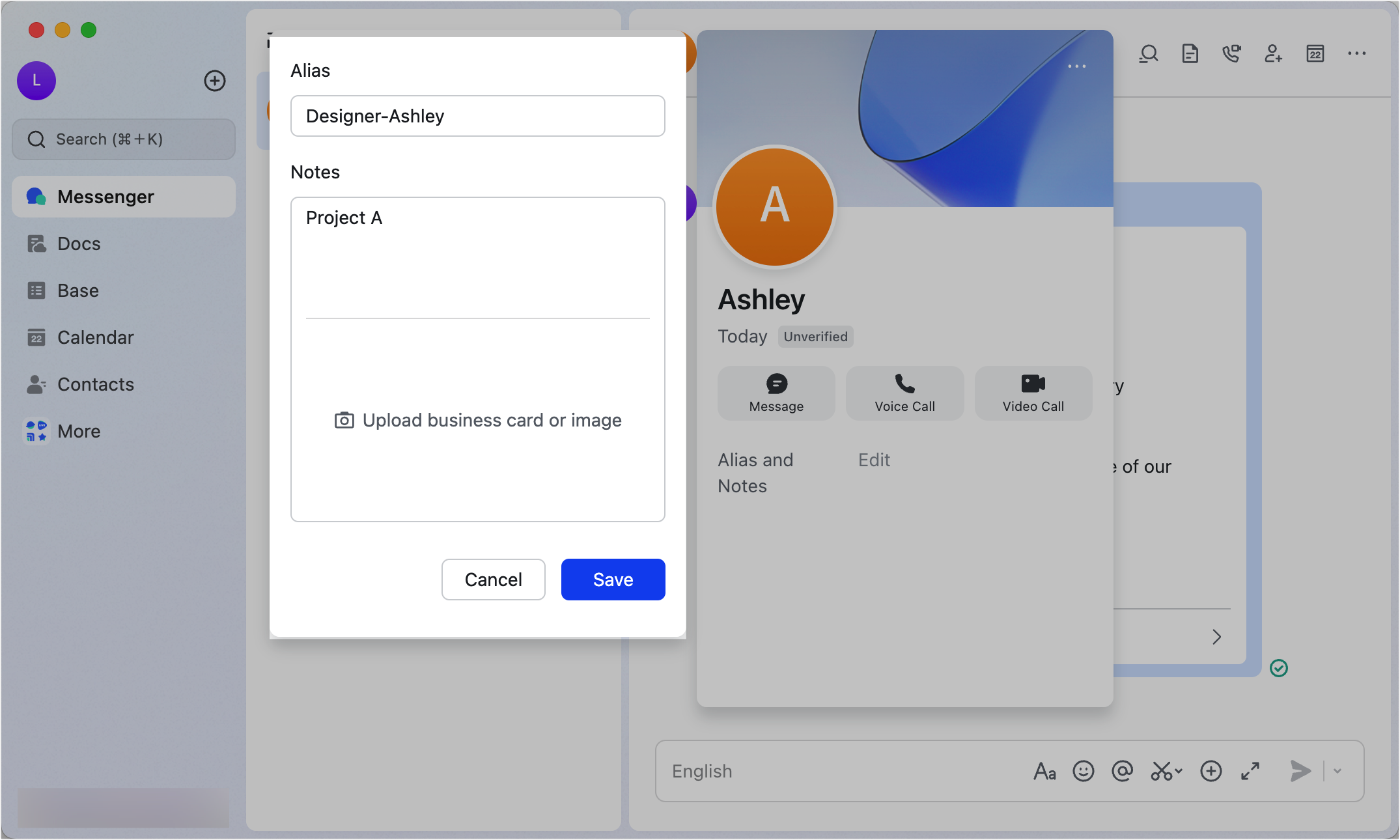Screen dimensions: 1400x840
Task: Open text formatting options in message bar
Action: (x=1044, y=771)
